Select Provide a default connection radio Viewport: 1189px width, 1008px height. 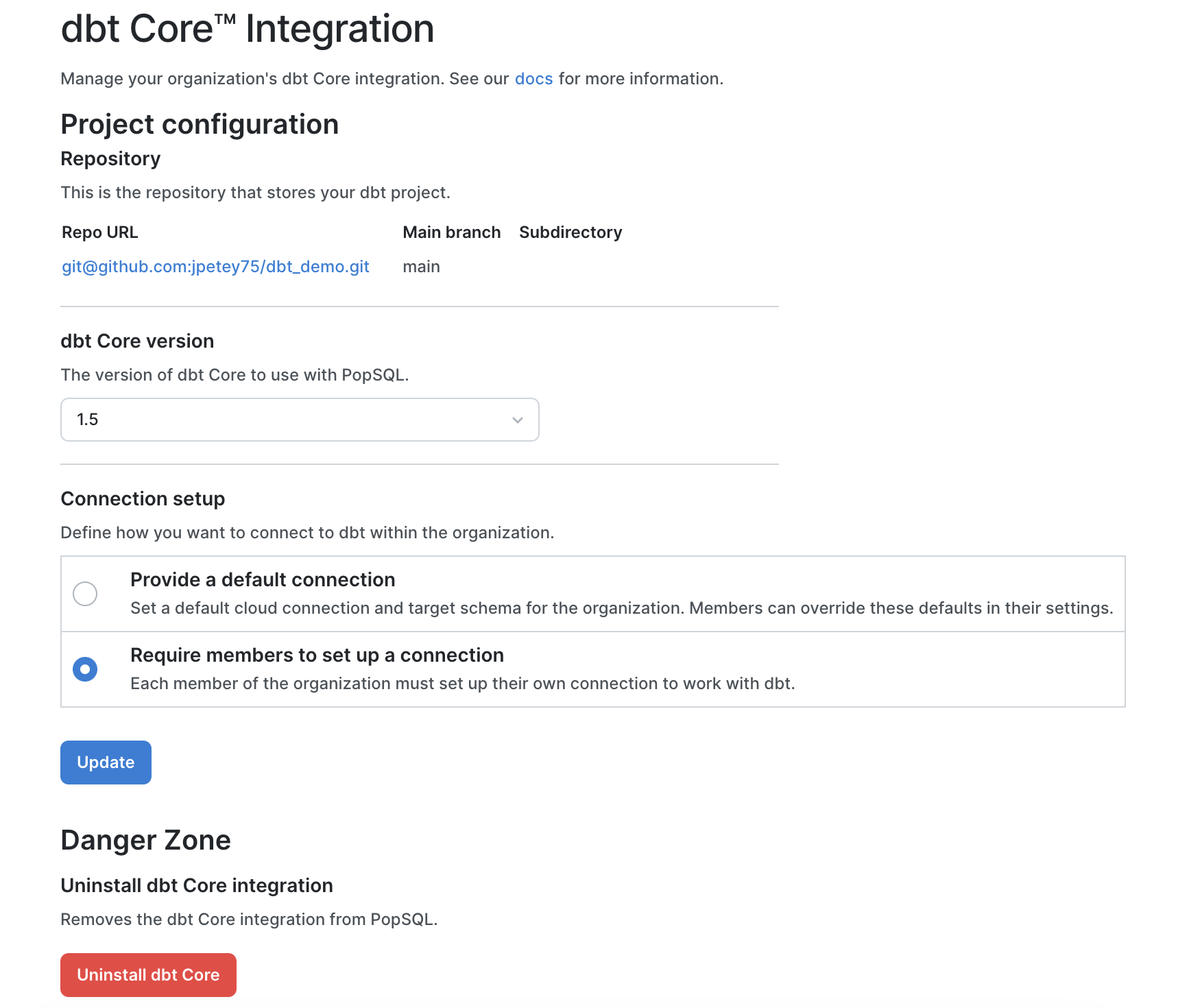(x=85, y=594)
